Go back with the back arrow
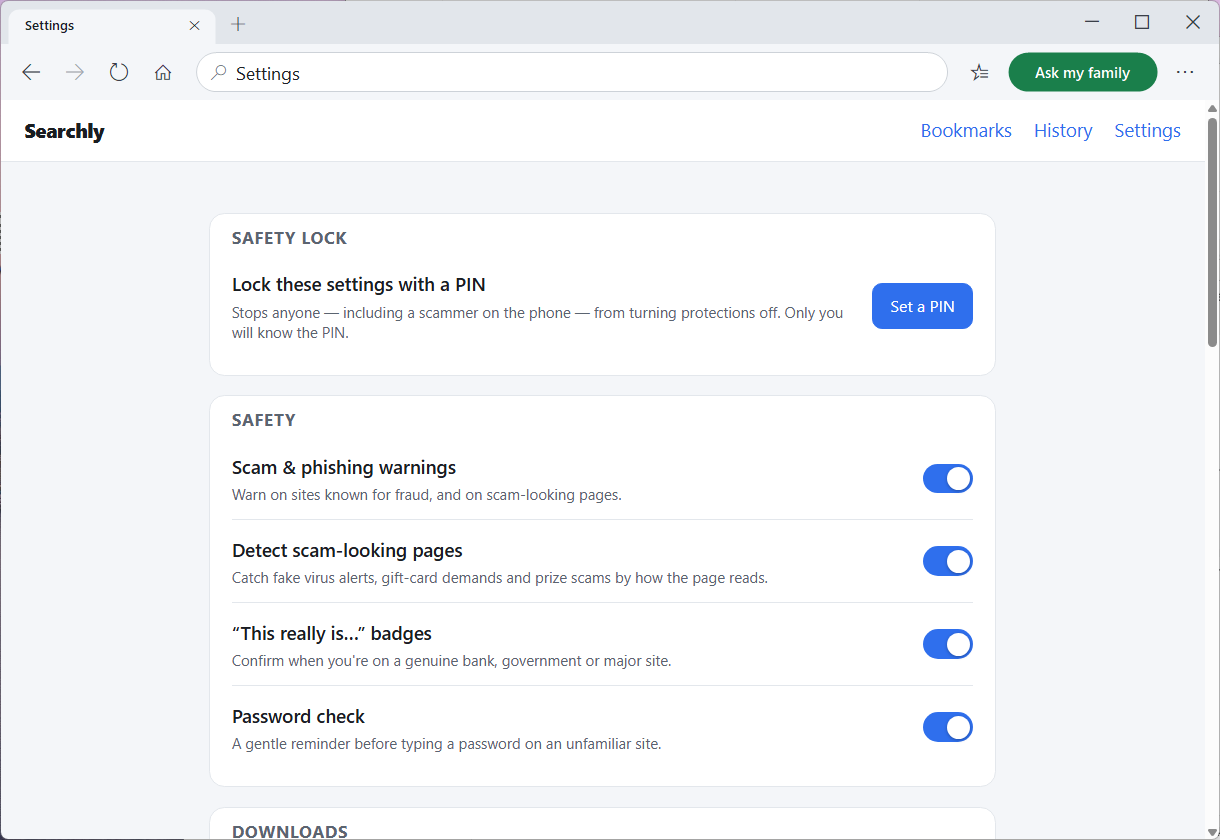 [31, 72]
